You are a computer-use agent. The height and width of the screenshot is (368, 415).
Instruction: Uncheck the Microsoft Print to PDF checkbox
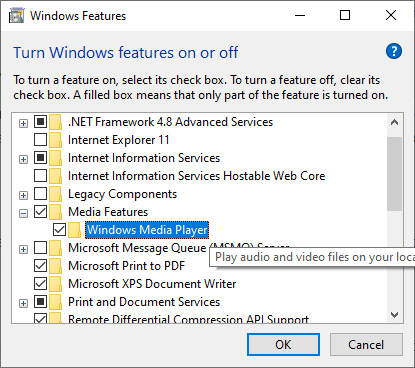tap(40, 266)
